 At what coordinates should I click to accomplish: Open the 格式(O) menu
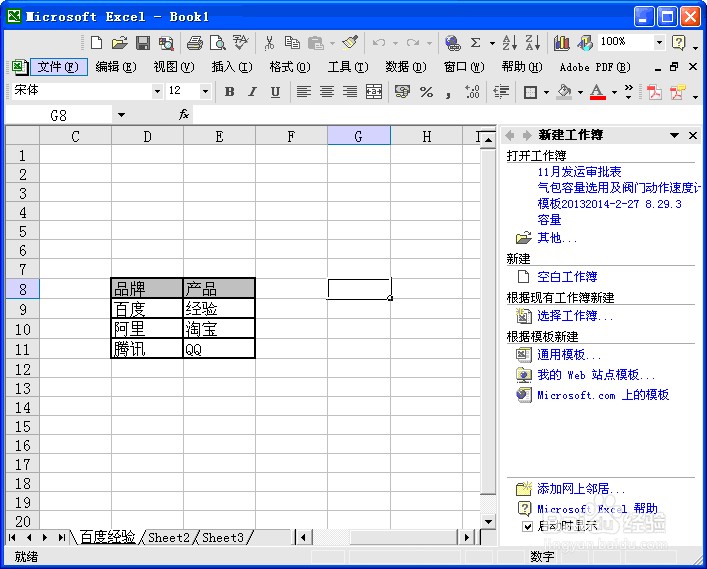(290, 67)
